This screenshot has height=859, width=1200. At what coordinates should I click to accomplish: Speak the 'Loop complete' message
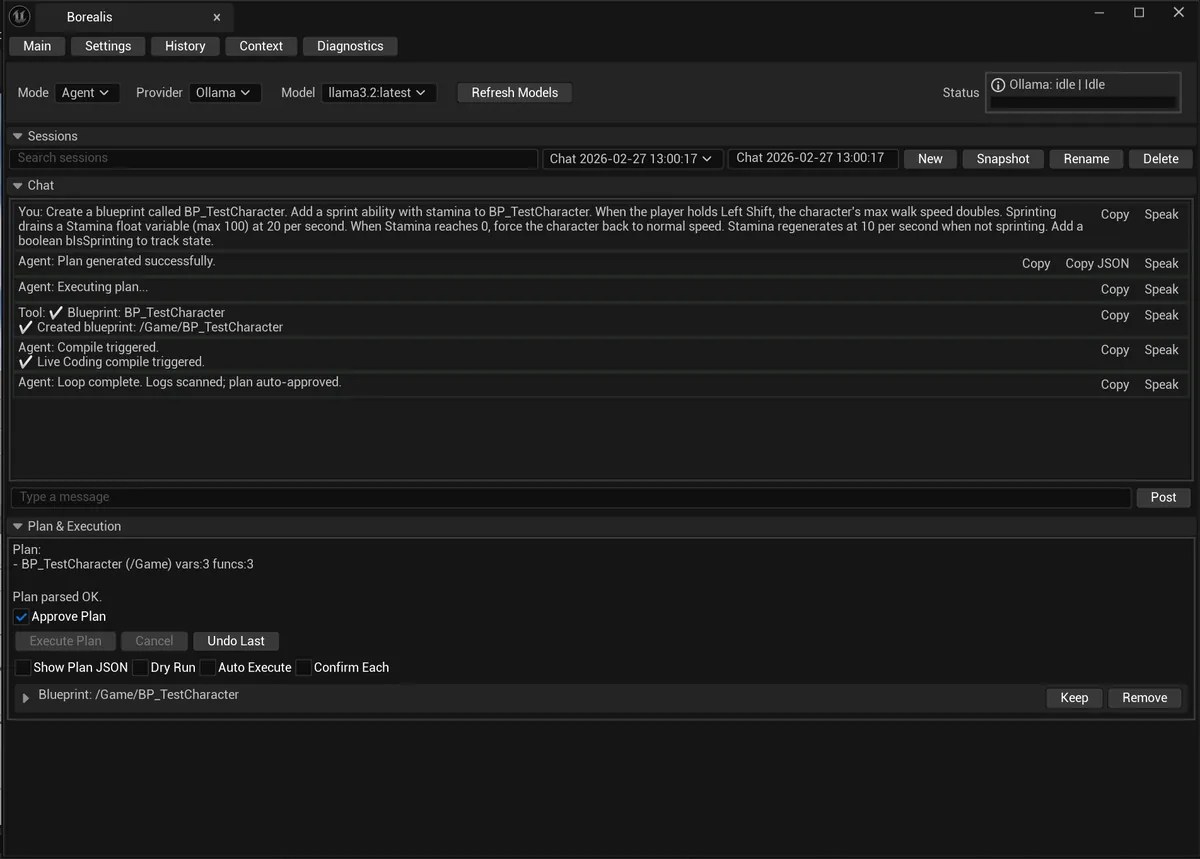click(1161, 385)
